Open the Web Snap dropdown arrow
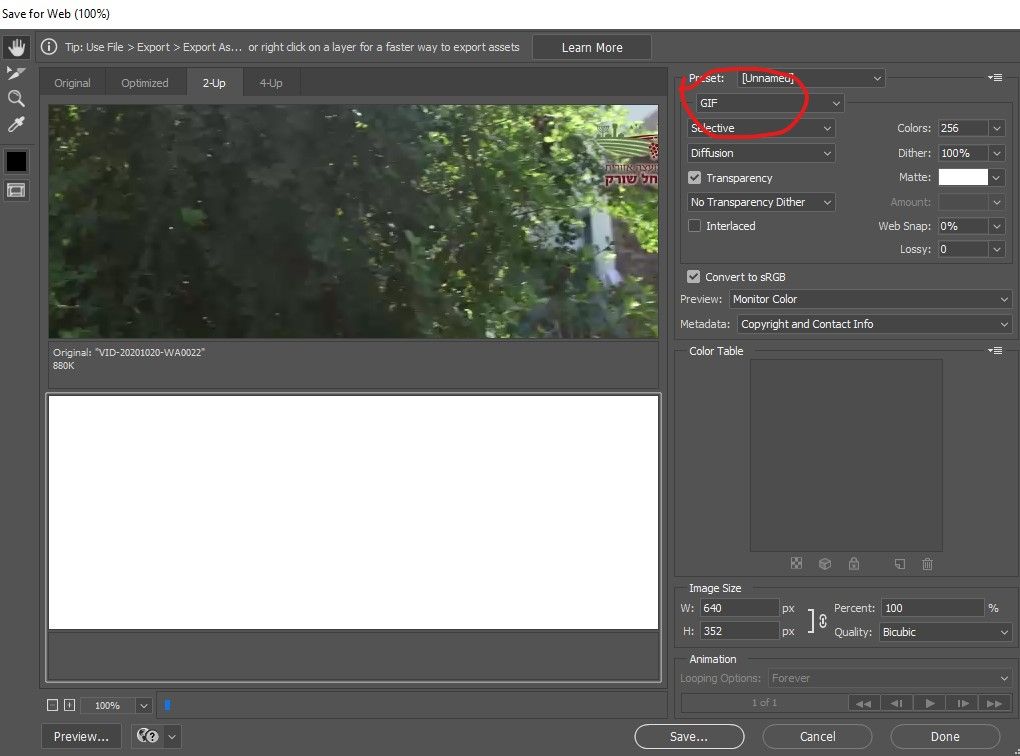This screenshot has width=1020, height=756. [x=997, y=226]
